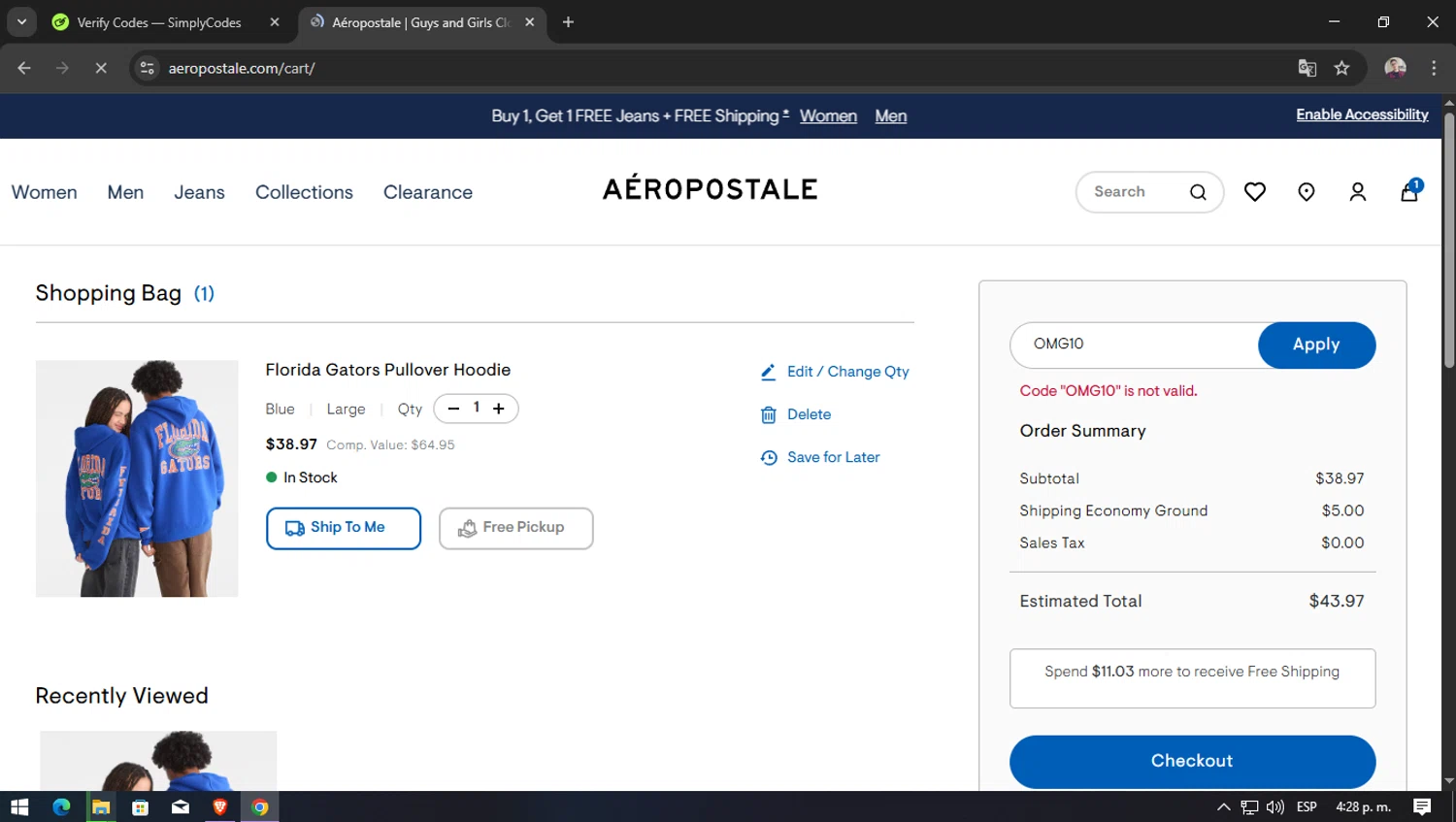Open the Florida Gators Pullover Hoodie title
This screenshot has width=1456, height=822.
point(387,370)
